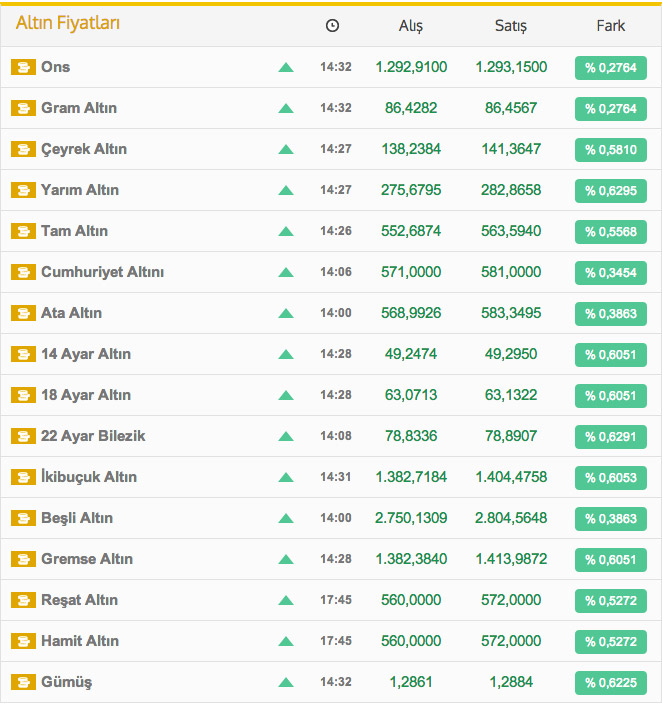Click the Ons buying price 1.292,9100

pyautogui.click(x=411, y=67)
